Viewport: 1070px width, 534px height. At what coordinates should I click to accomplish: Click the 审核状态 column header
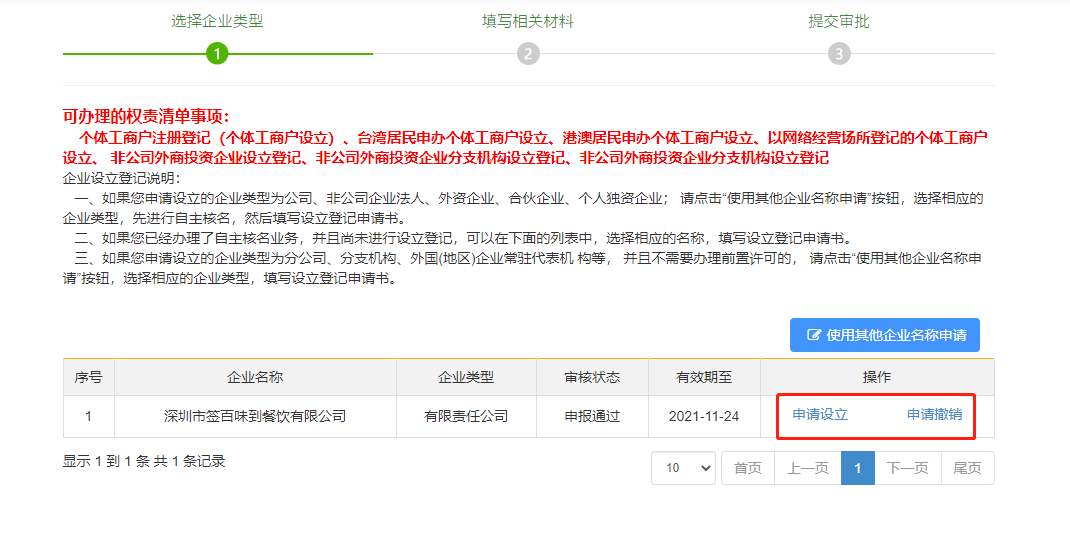tap(592, 377)
